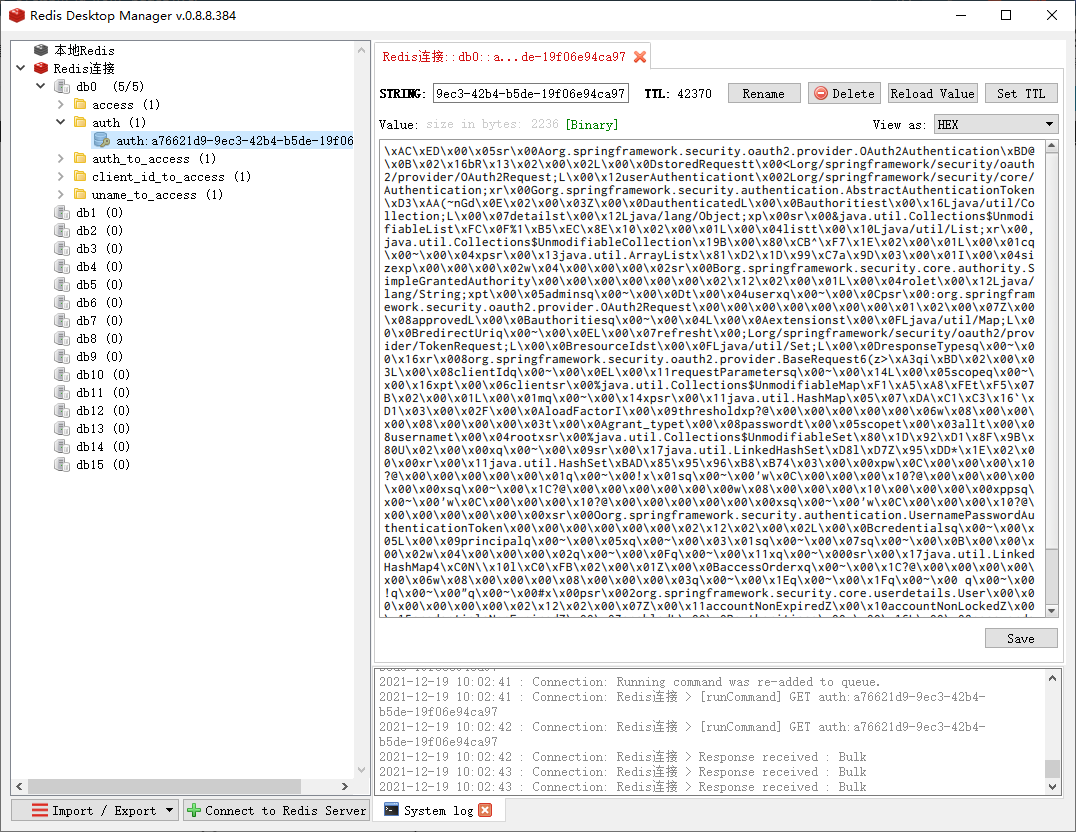
Task: Click the db7 database icon
Action: pos(62,321)
